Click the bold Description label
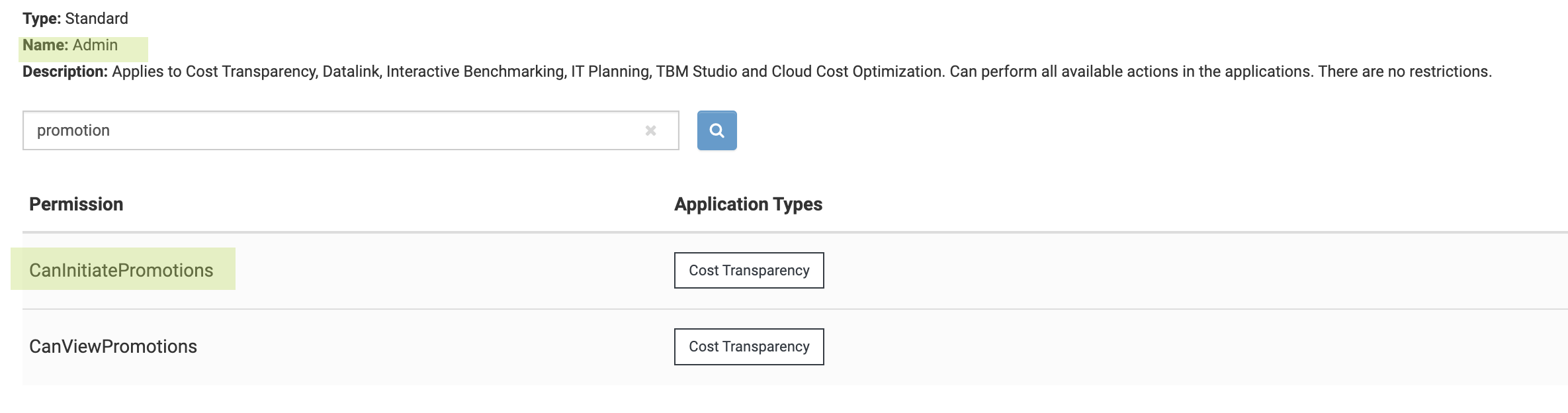1568x413 pixels. [x=65, y=71]
